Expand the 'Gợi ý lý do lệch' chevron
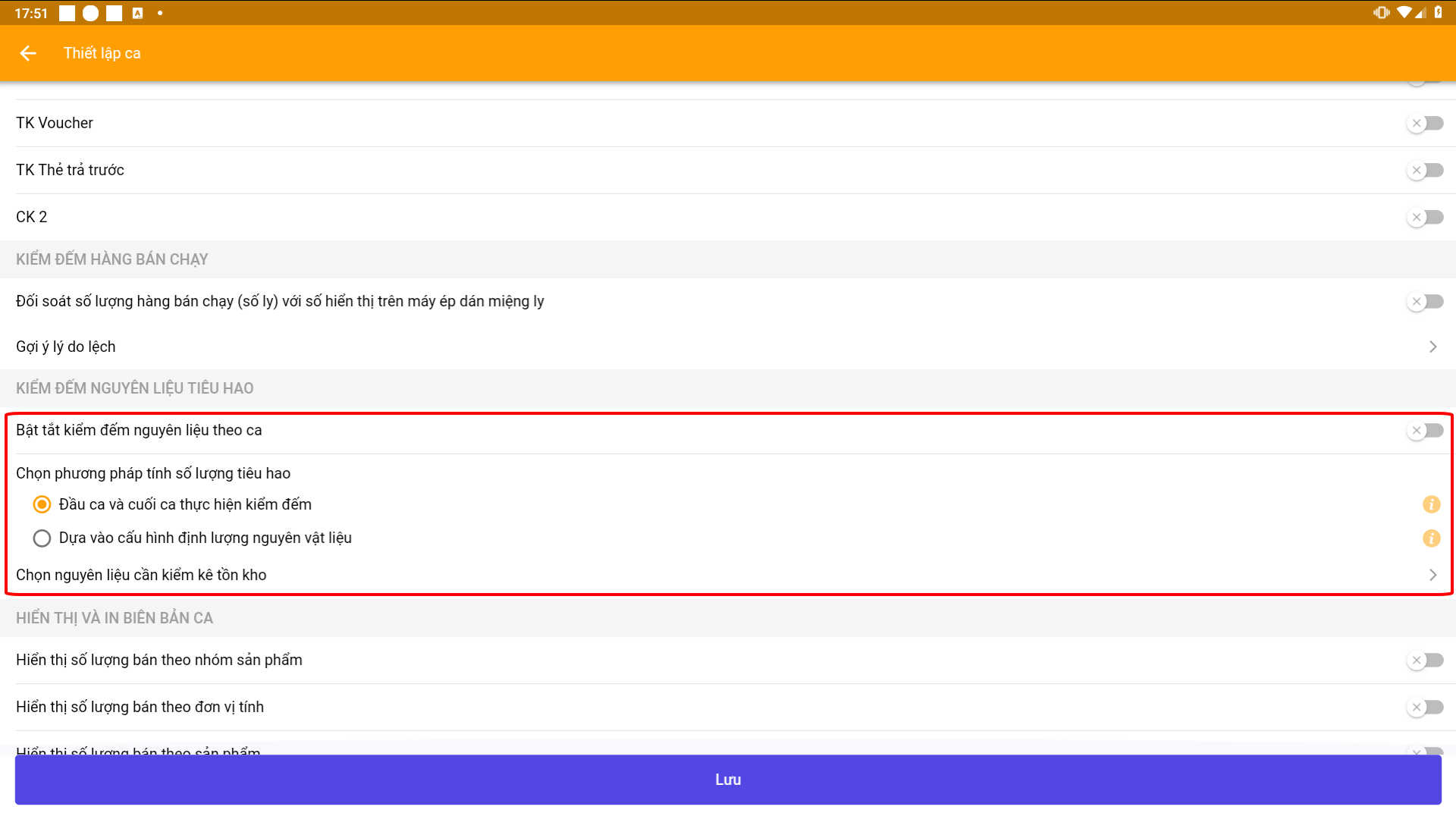Image resolution: width=1456 pixels, height=816 pixels. point(1432,347)
